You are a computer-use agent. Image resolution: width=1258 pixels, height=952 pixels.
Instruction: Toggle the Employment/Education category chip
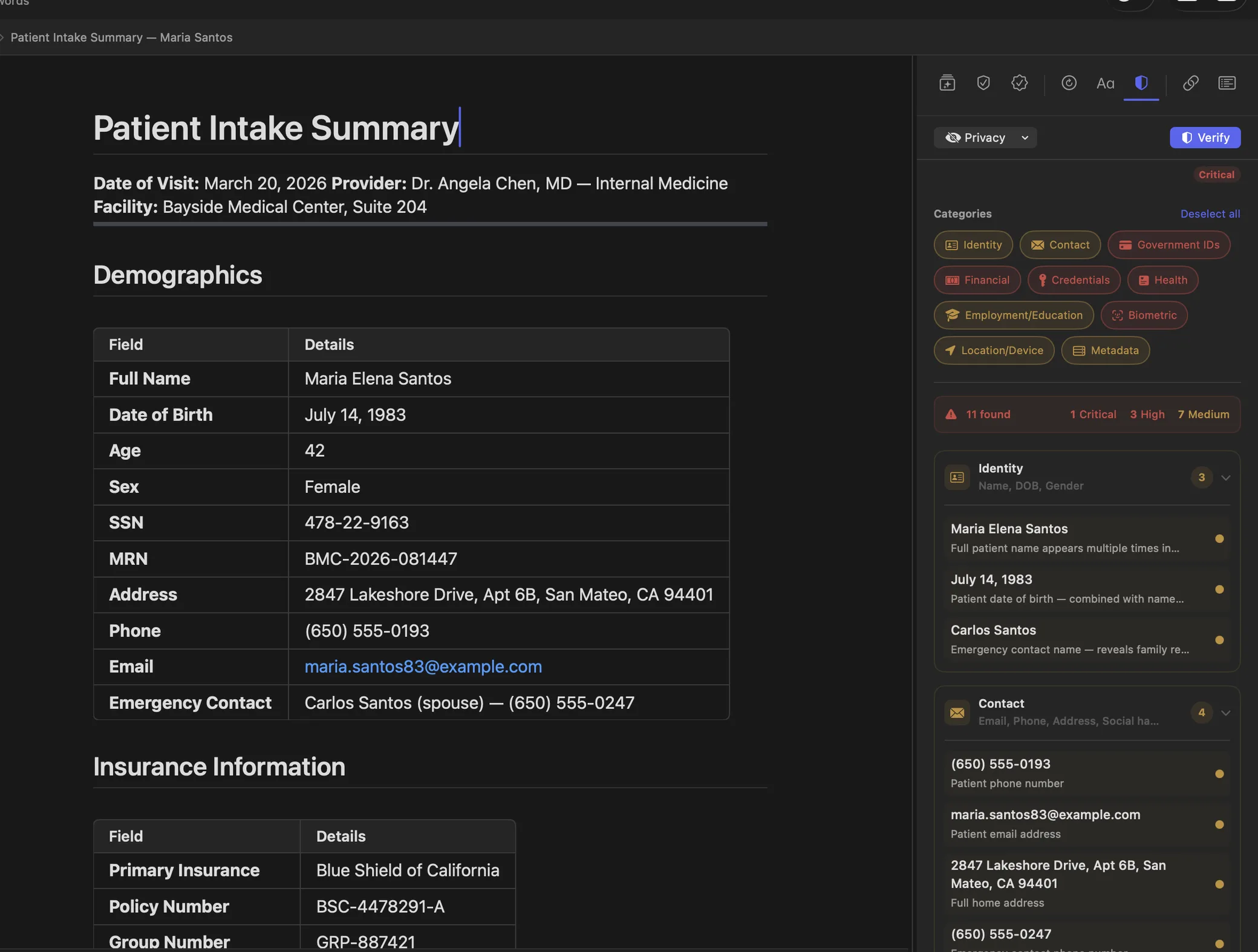[1014, 315]
